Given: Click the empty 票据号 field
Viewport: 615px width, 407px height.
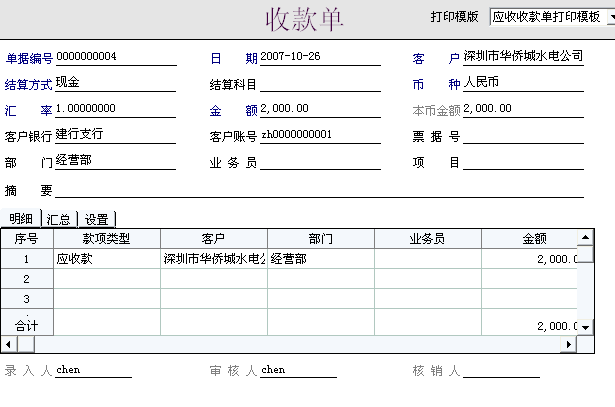Looking at the screenshot, I should 523,136.
